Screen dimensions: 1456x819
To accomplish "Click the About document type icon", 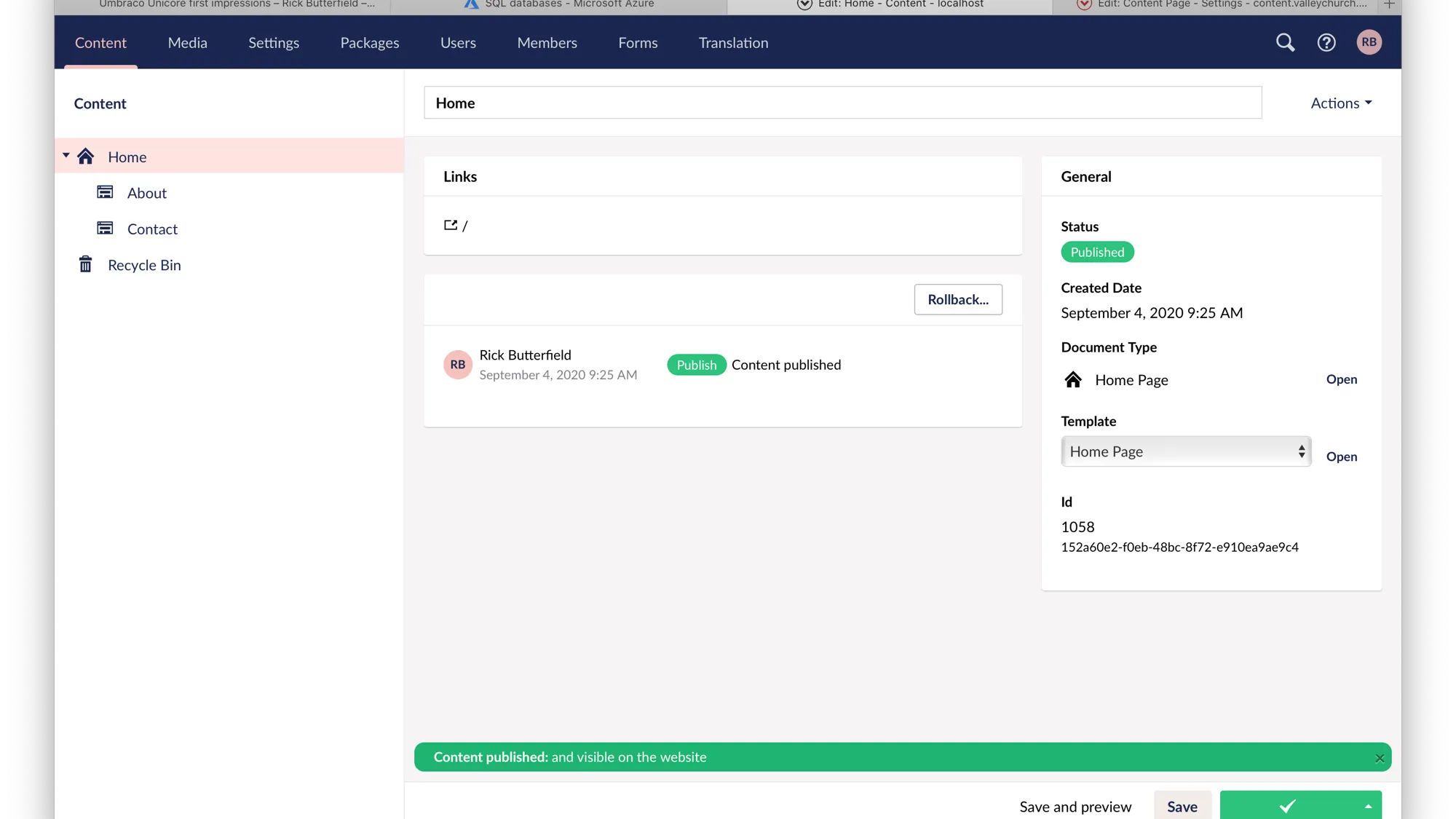I will pos(105,192).
